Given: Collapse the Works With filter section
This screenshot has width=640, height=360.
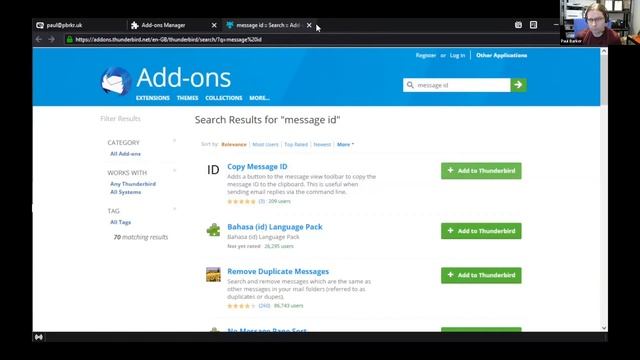Looking at the screenshot, I should click(174, 171).
